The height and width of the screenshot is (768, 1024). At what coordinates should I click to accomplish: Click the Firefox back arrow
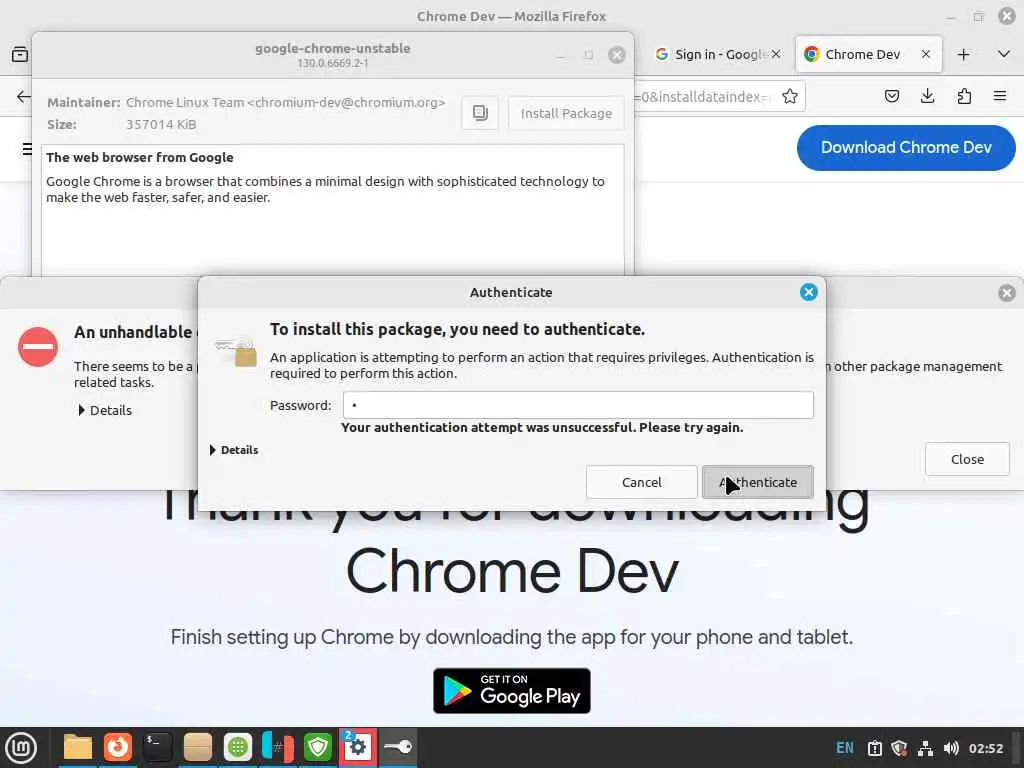[x=23, y=97]
